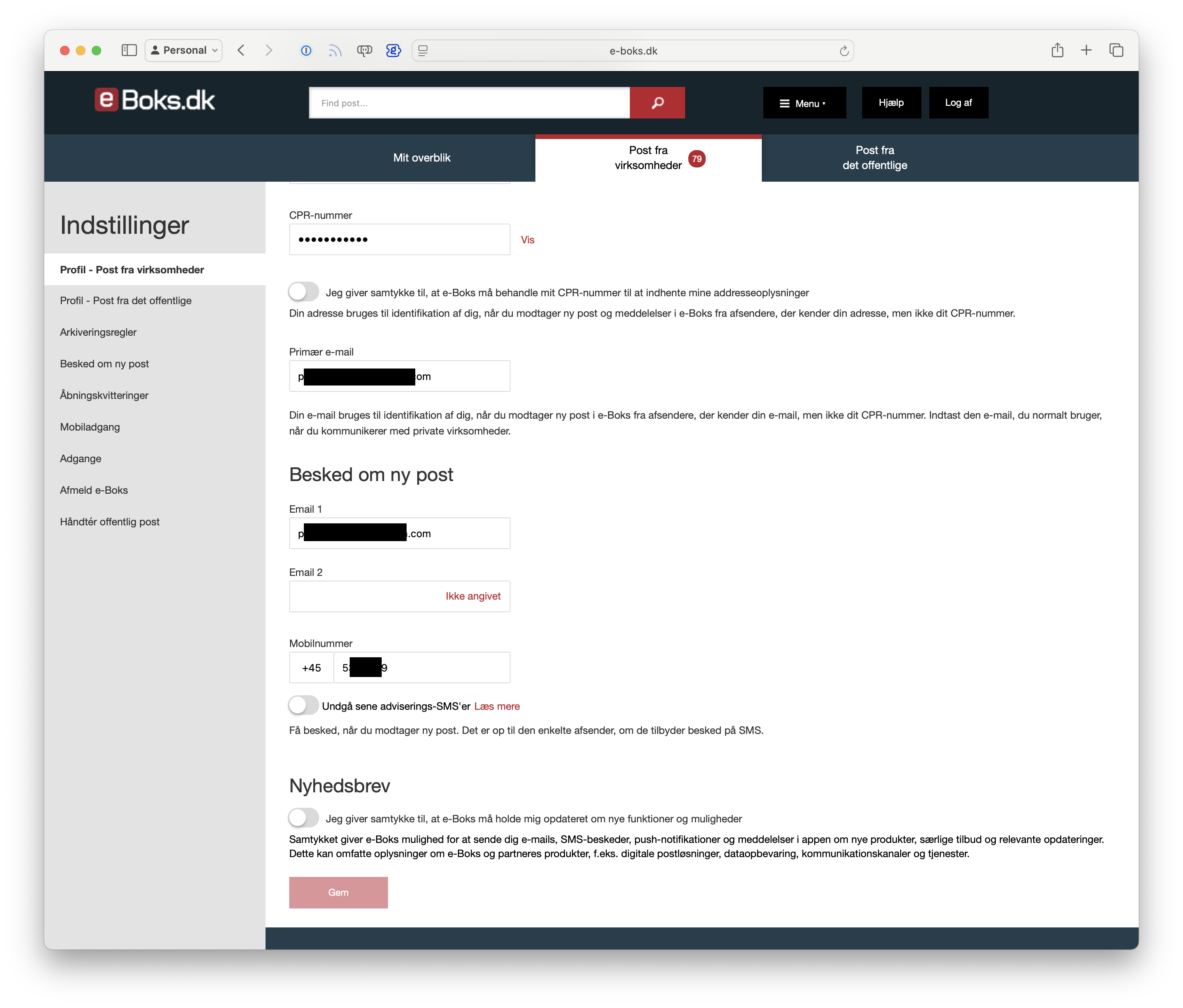The image size is (1183, 1008).
Task: Click the Gem save button
Action: 338,892
